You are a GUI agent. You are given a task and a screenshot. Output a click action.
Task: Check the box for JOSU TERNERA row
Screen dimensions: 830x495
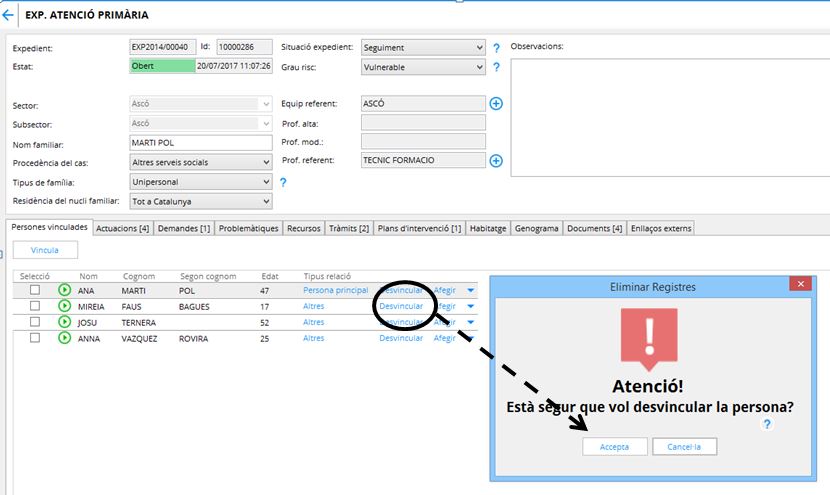[35, 322]
